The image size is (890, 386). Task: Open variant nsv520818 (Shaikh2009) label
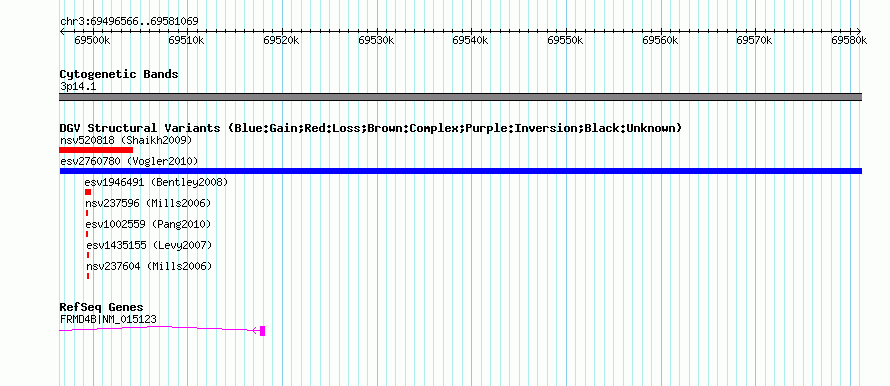click(126, 140)
